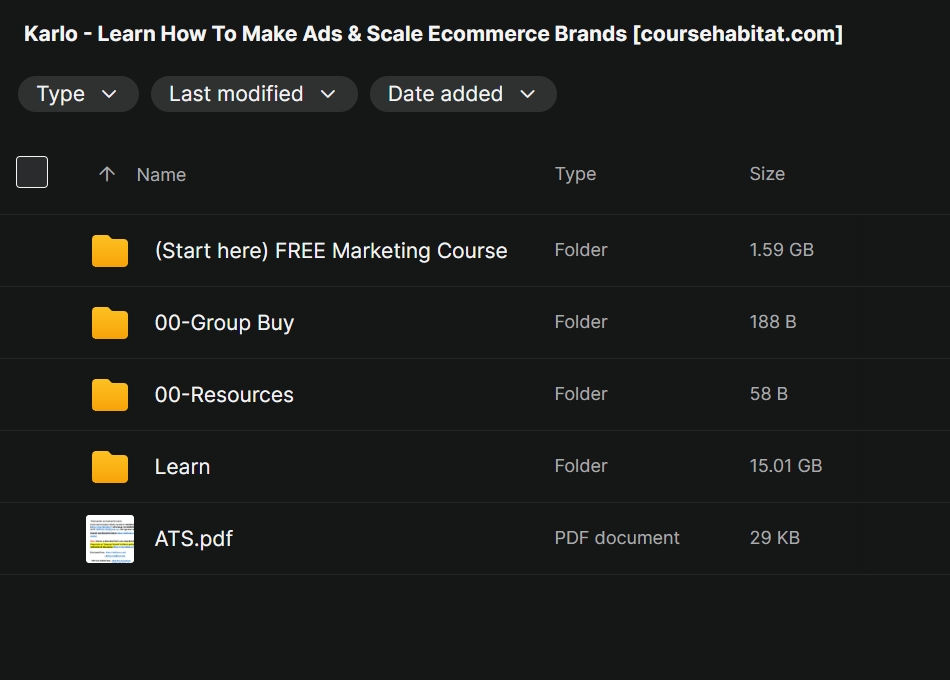950x680 pixels.
Task: Open the 00-Group Buy folder name
Action: point(224,323)
